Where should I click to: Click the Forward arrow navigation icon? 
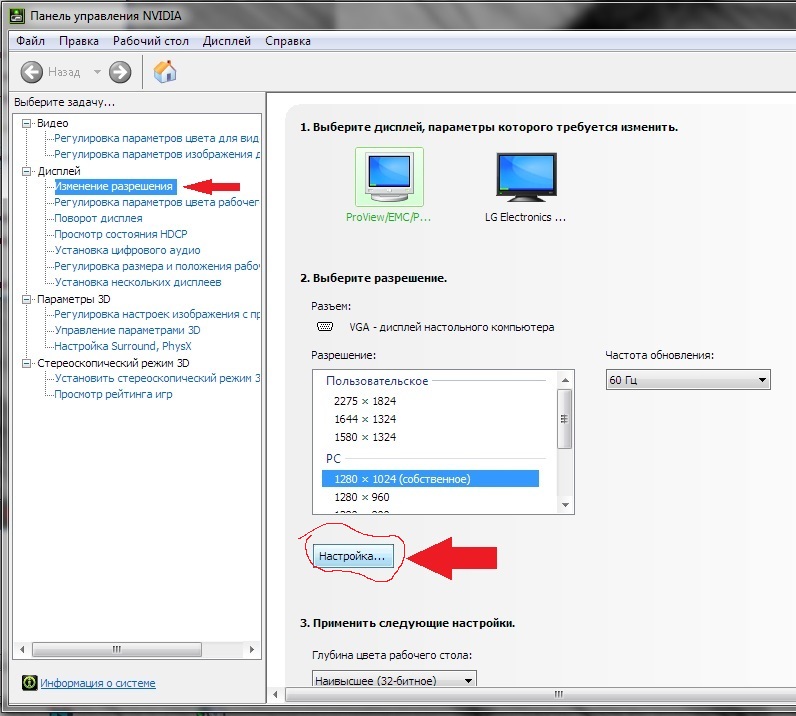coord(120,72)
